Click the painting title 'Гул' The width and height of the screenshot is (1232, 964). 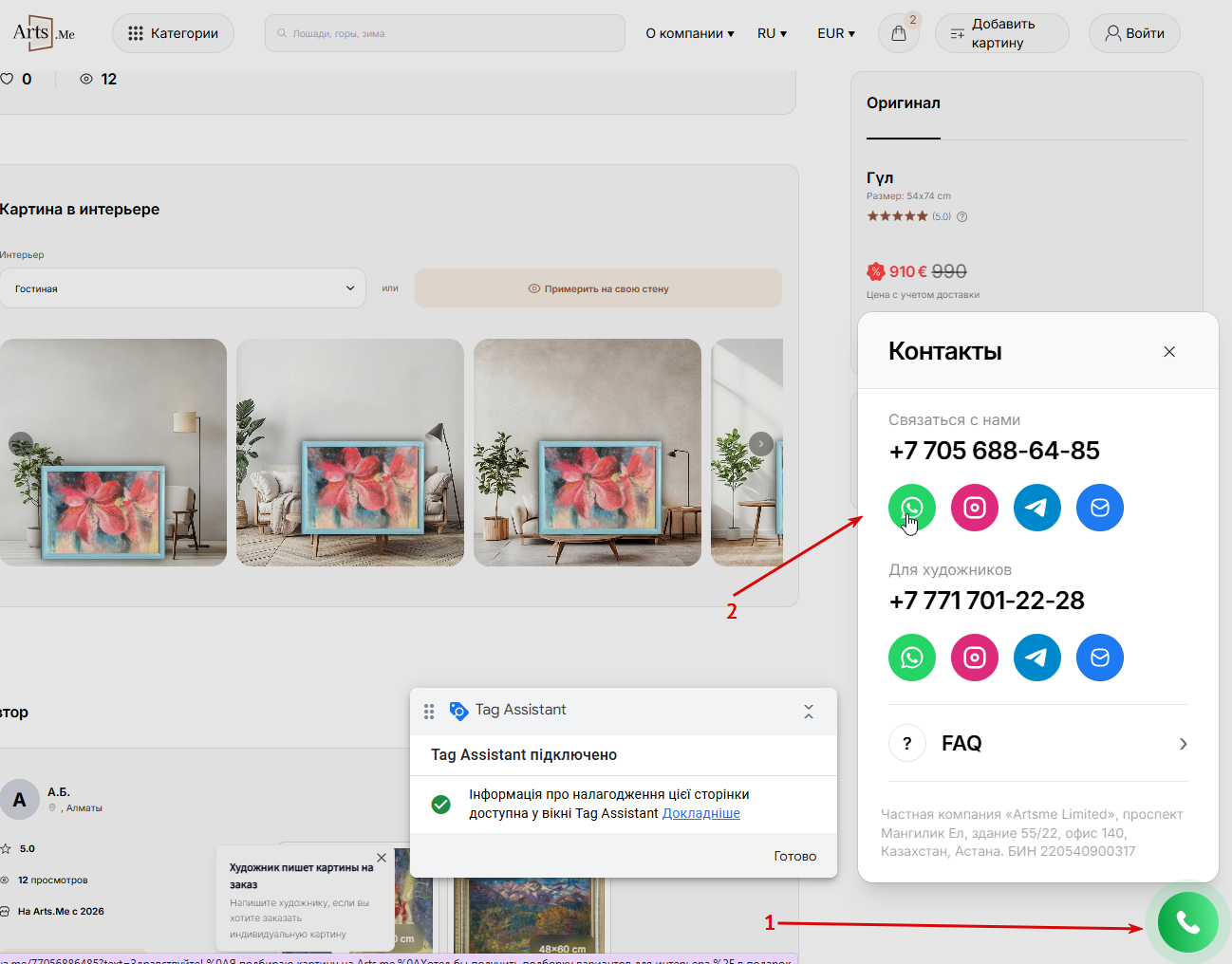880,177
